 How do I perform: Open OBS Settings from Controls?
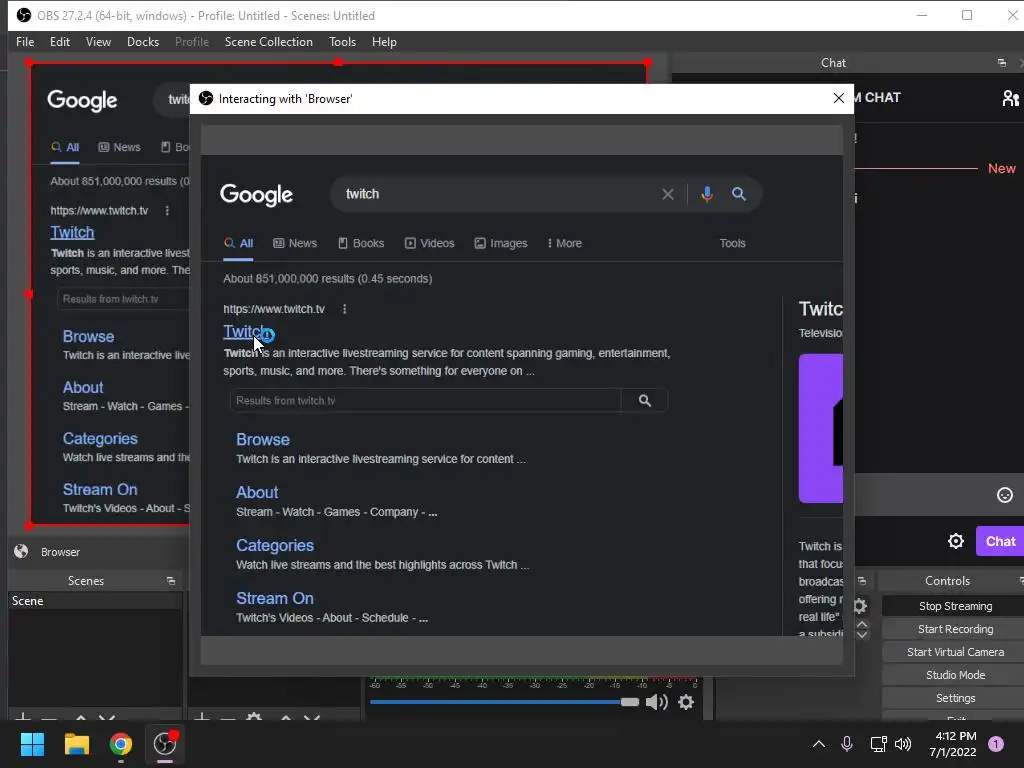pos(955,698)
